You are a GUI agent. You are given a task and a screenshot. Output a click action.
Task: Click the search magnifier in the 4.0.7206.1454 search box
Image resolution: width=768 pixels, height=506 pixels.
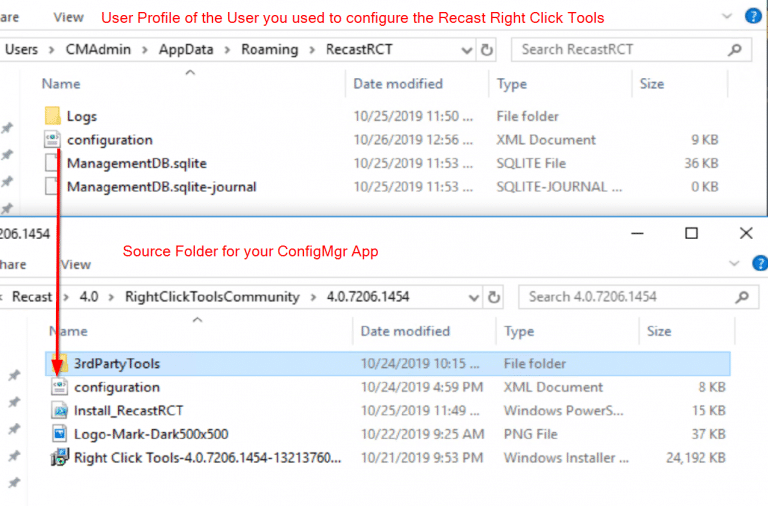point(741,296)
